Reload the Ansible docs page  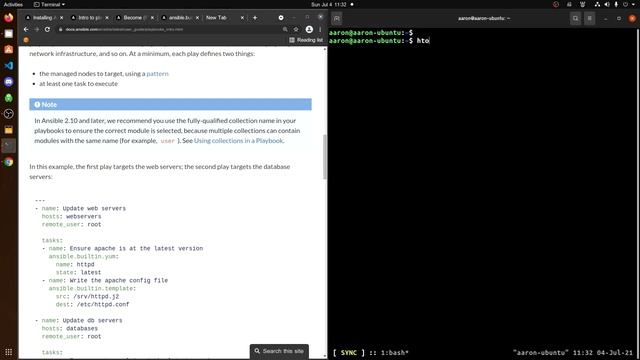47,29
